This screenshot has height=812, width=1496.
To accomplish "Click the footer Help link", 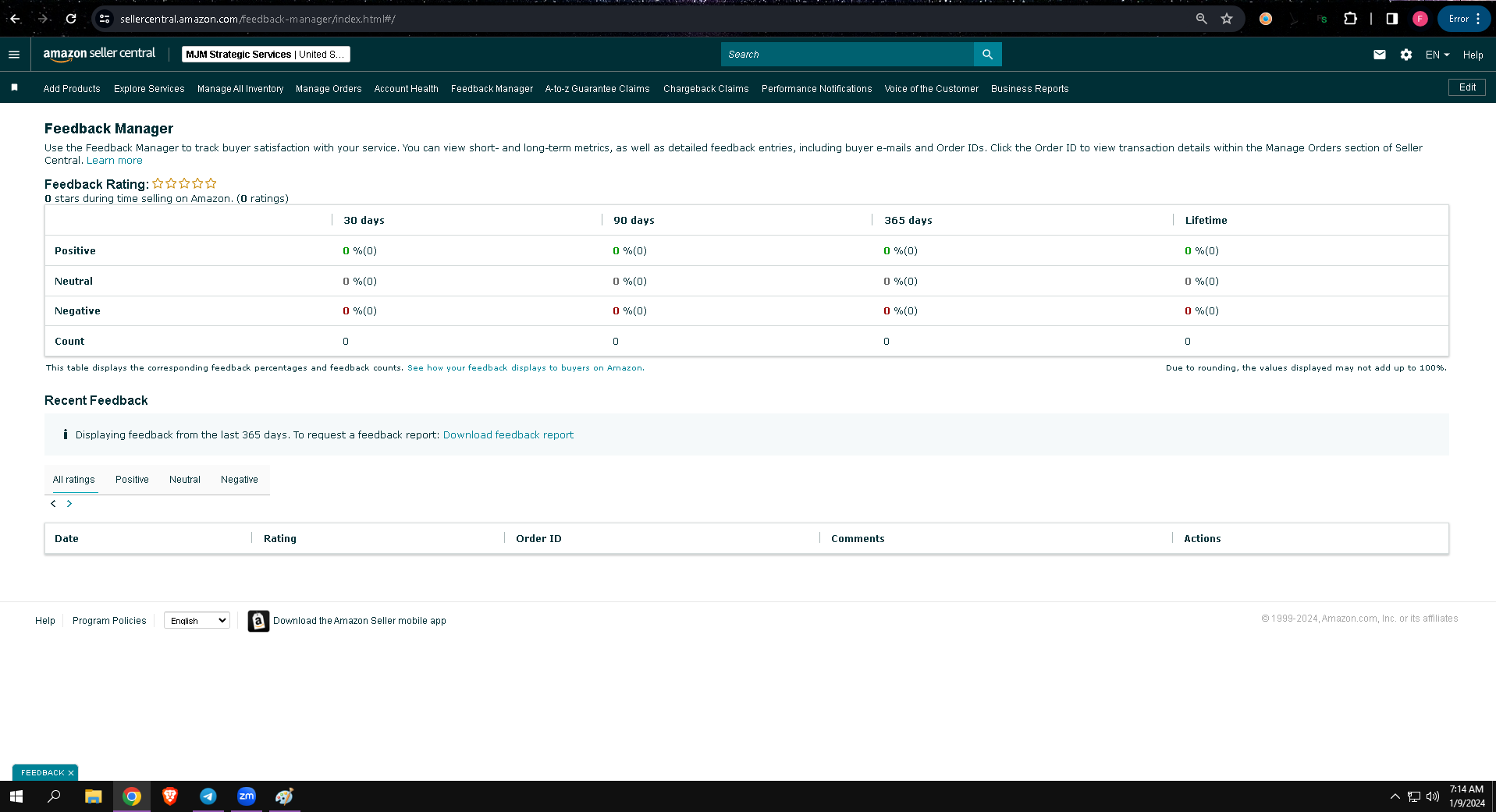I will pyautogui.click(x=45, y=621).
